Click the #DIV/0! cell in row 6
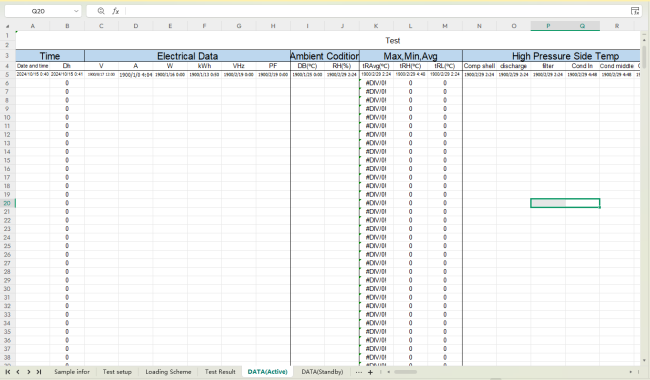The image size is (650, 380). point(376,83)
